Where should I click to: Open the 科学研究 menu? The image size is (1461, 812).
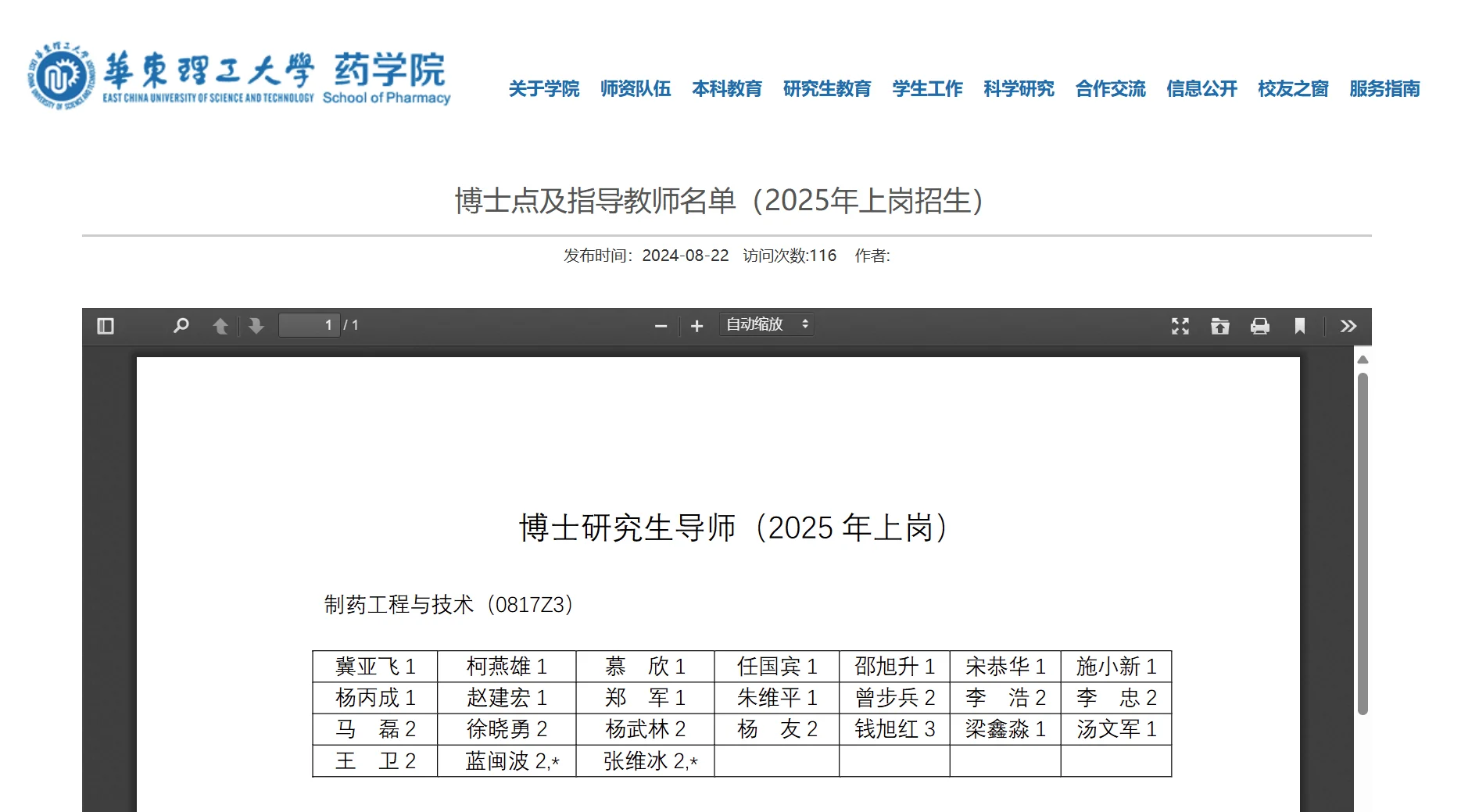1019,89
